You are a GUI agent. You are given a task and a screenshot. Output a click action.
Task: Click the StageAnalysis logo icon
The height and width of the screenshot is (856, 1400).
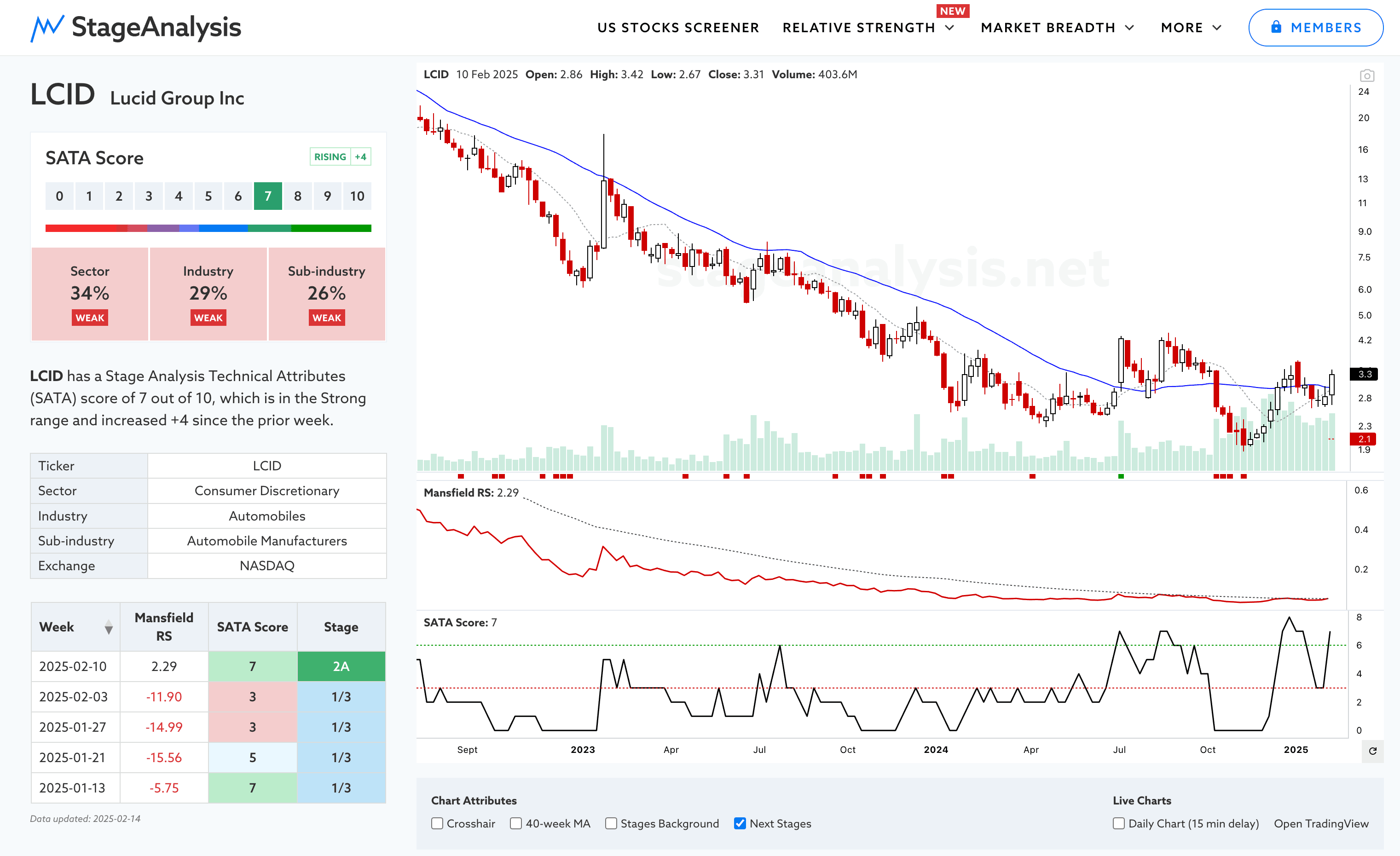pos(47,28)
